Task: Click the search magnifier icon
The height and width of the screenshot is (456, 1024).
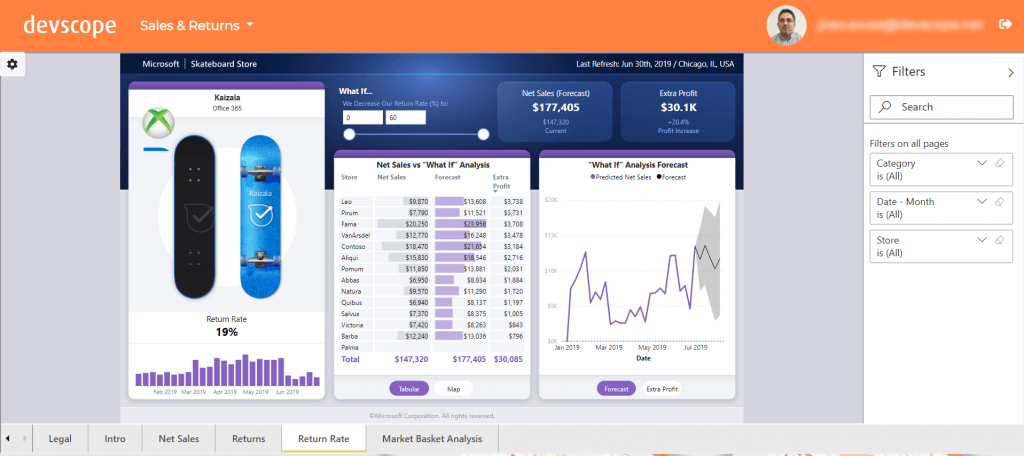Action: tap(886, 107)
